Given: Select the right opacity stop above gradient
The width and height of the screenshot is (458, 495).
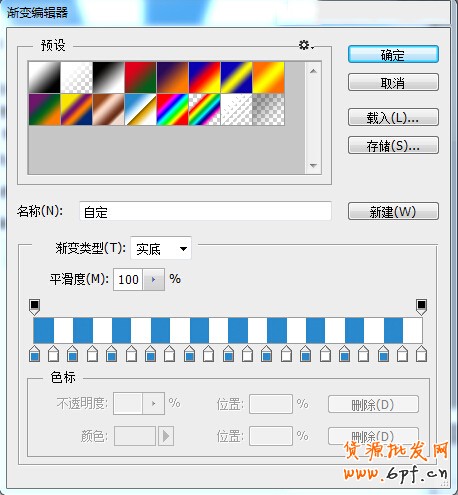Looking at the screenshot, I should [421, 307].
